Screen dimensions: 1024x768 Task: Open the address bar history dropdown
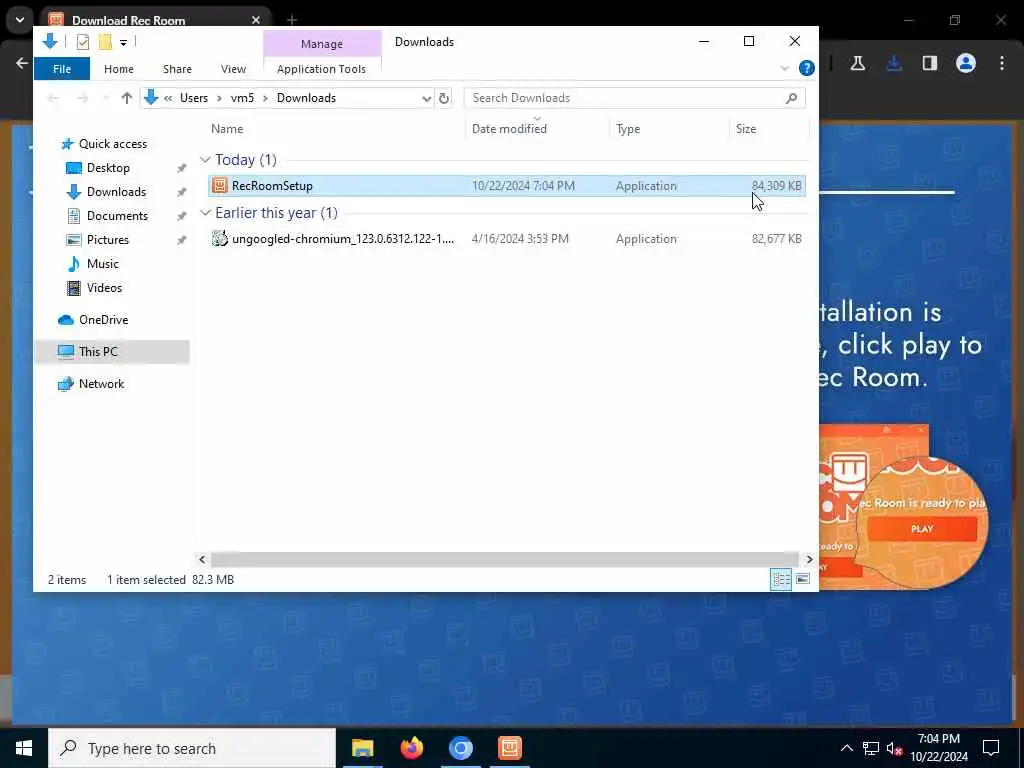coord(426,99)
